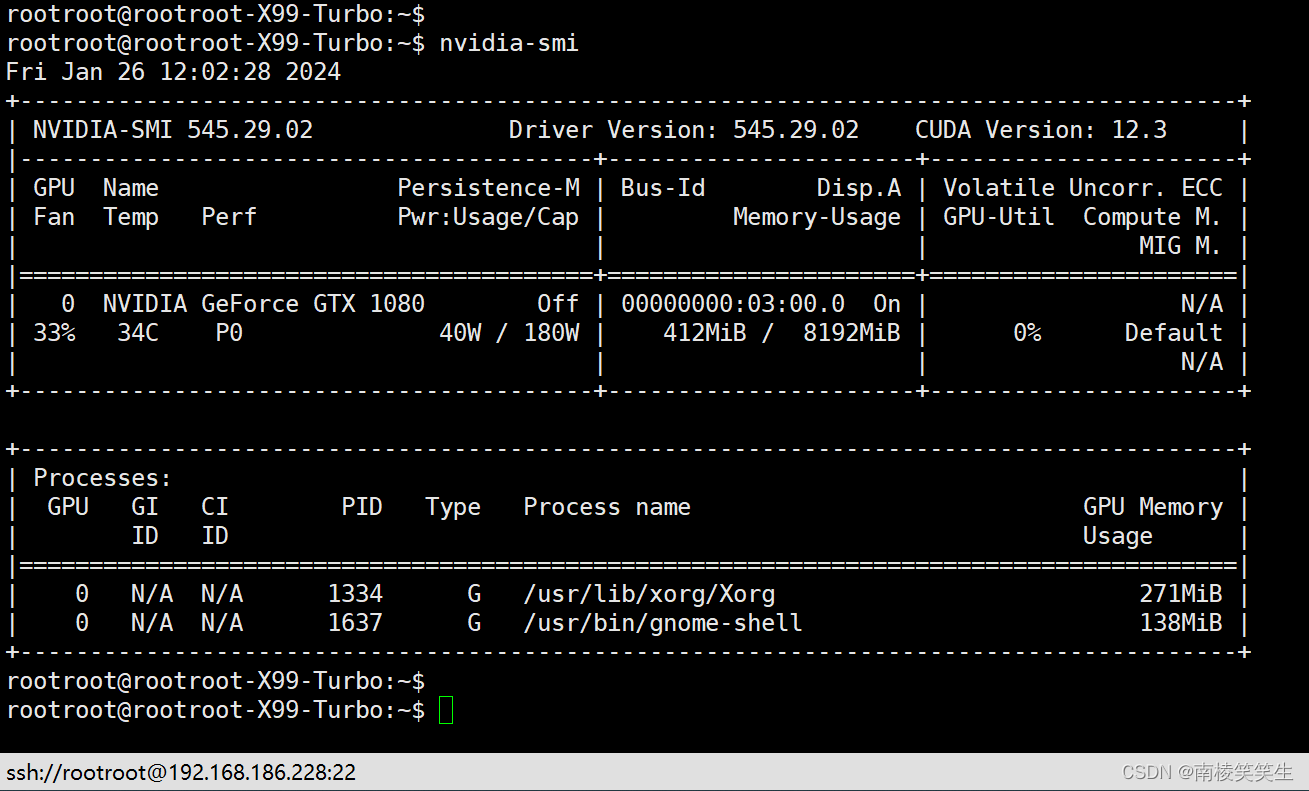Select the PID column header
This screenshot has height=791, width=1309.
(362, 507)
